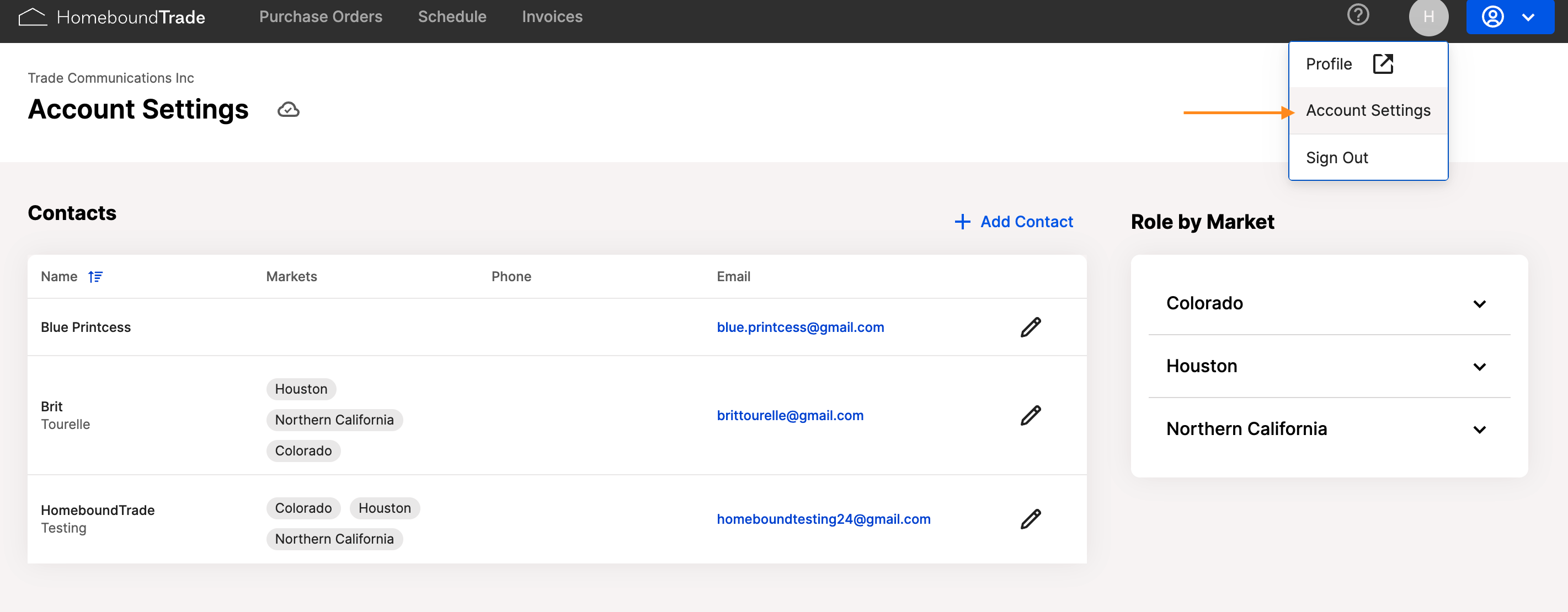The image size is (1568, 612).
Task: Select HomeboundTrade Testing contact name
Action: [x=98, y=519]
